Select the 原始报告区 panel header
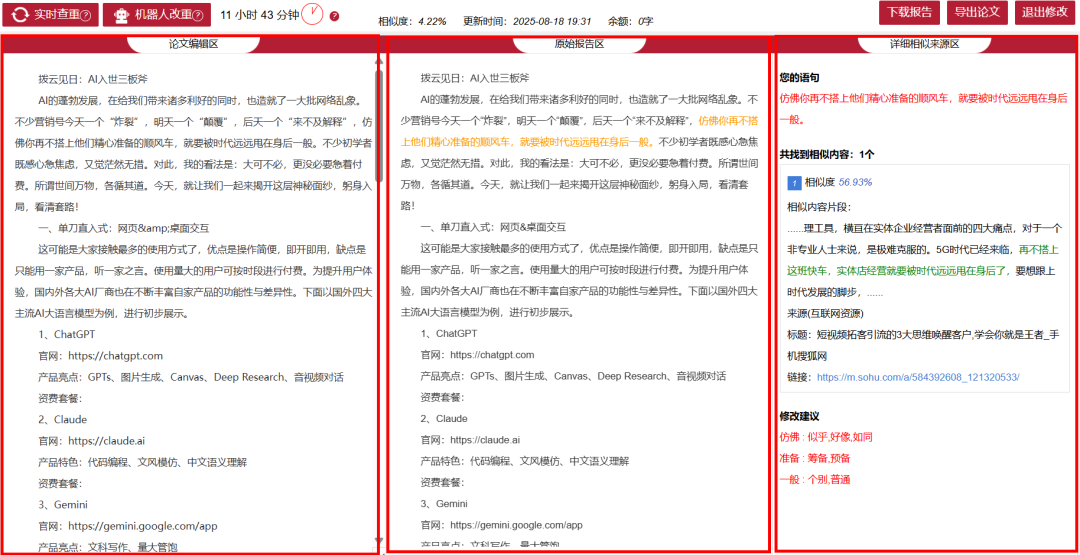 tap(579, 44)
